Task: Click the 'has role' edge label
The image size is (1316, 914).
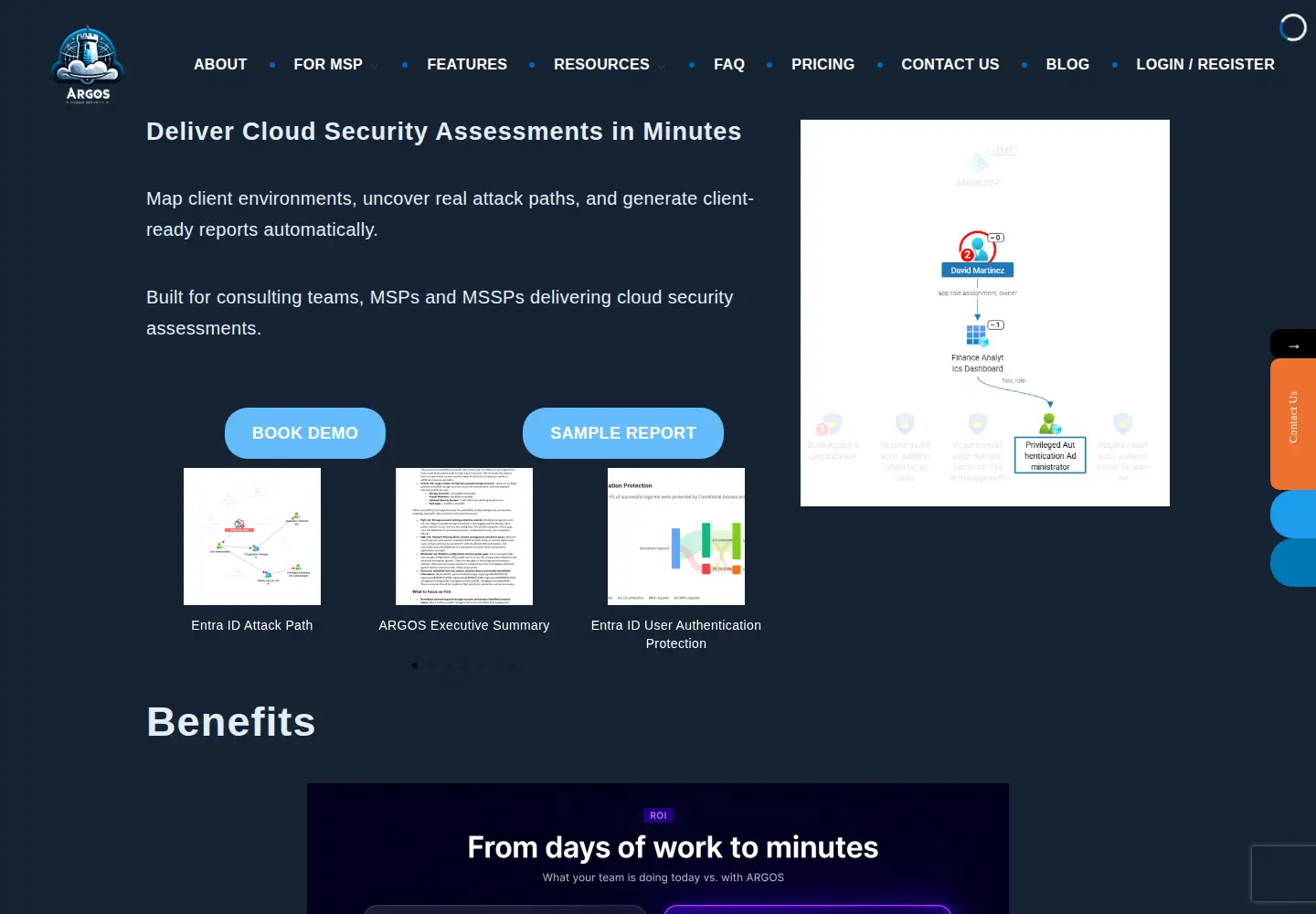Action: click(x=1014, y=380)
